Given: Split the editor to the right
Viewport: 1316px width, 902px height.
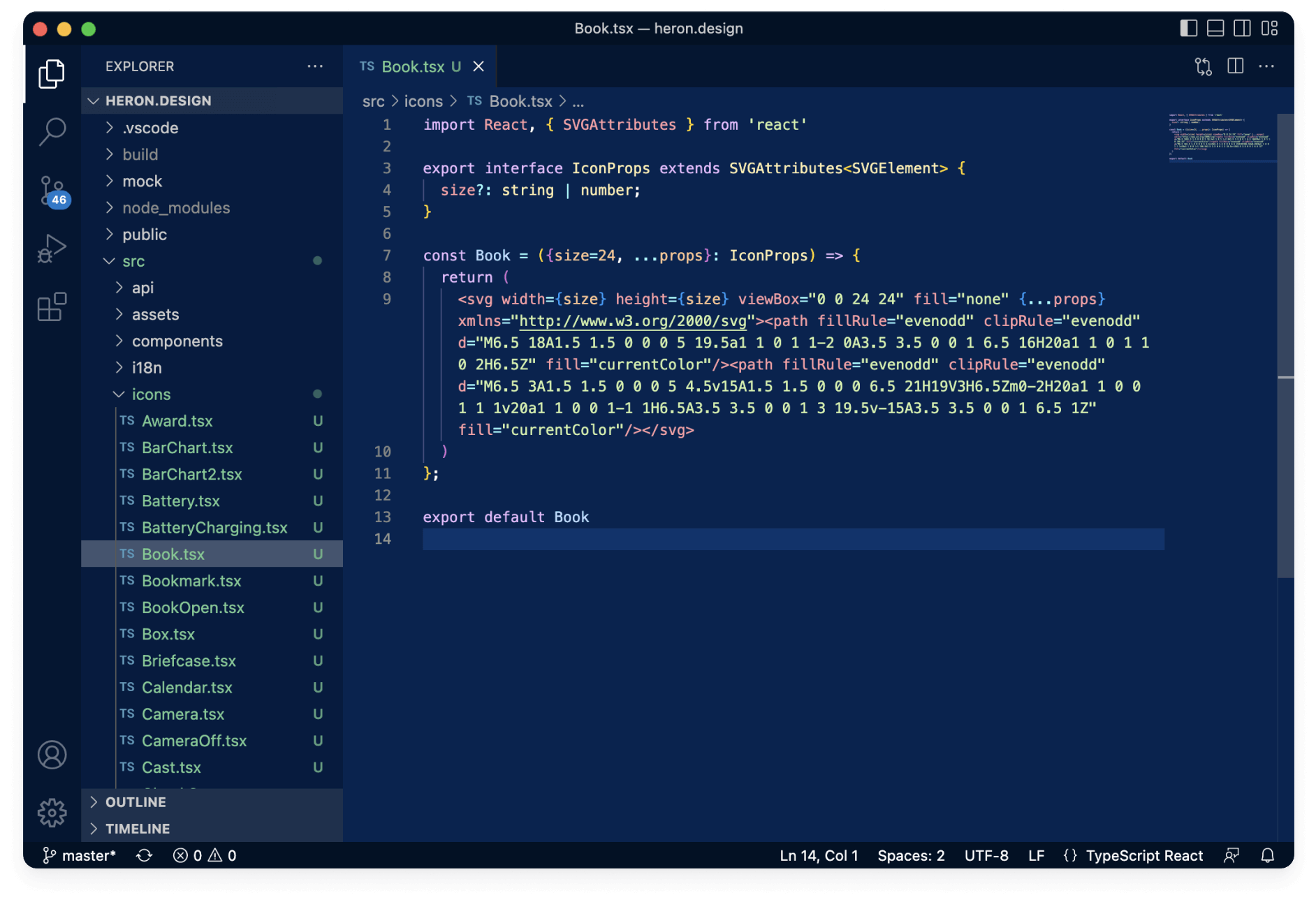Looking at the screenshot, I should (1235, 66).
